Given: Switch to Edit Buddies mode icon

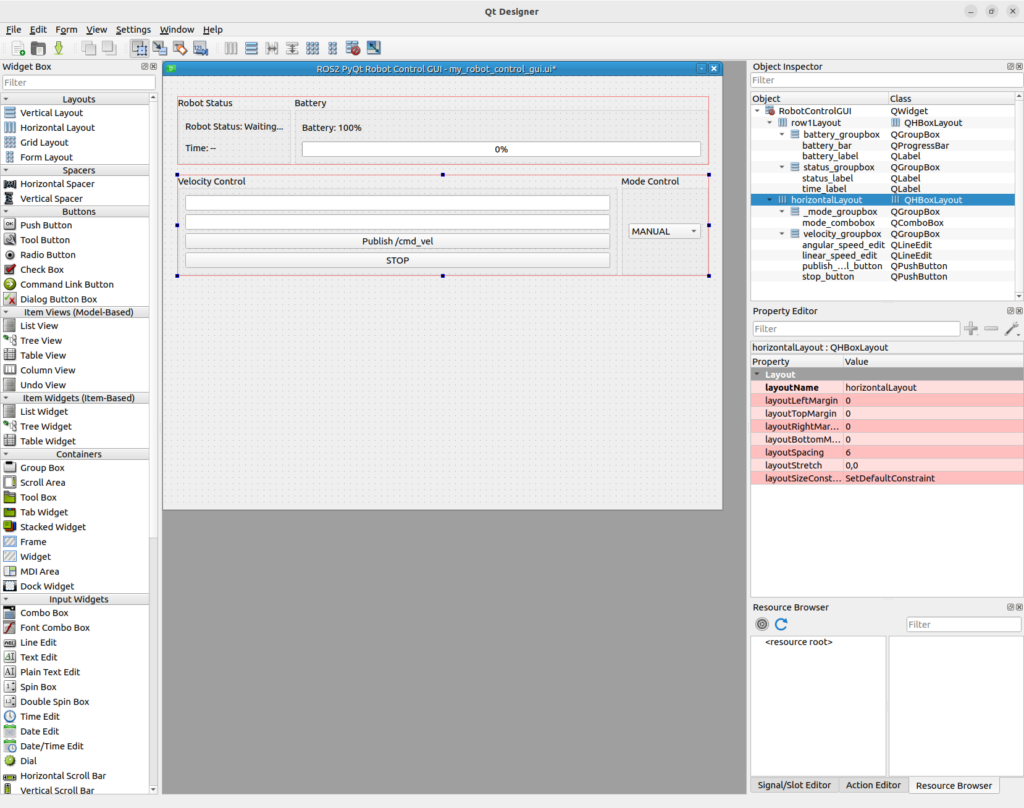Looking at the screenshot, I should point(180,48).
